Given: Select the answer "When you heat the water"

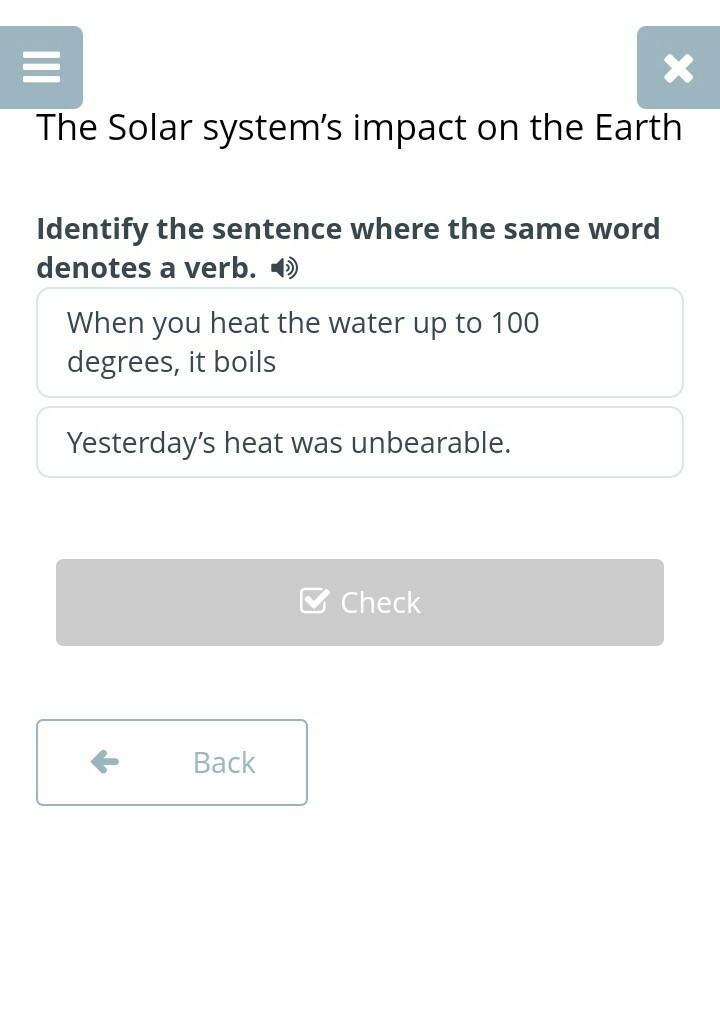Looking at the screenshot, I should [x=359, y=342].
